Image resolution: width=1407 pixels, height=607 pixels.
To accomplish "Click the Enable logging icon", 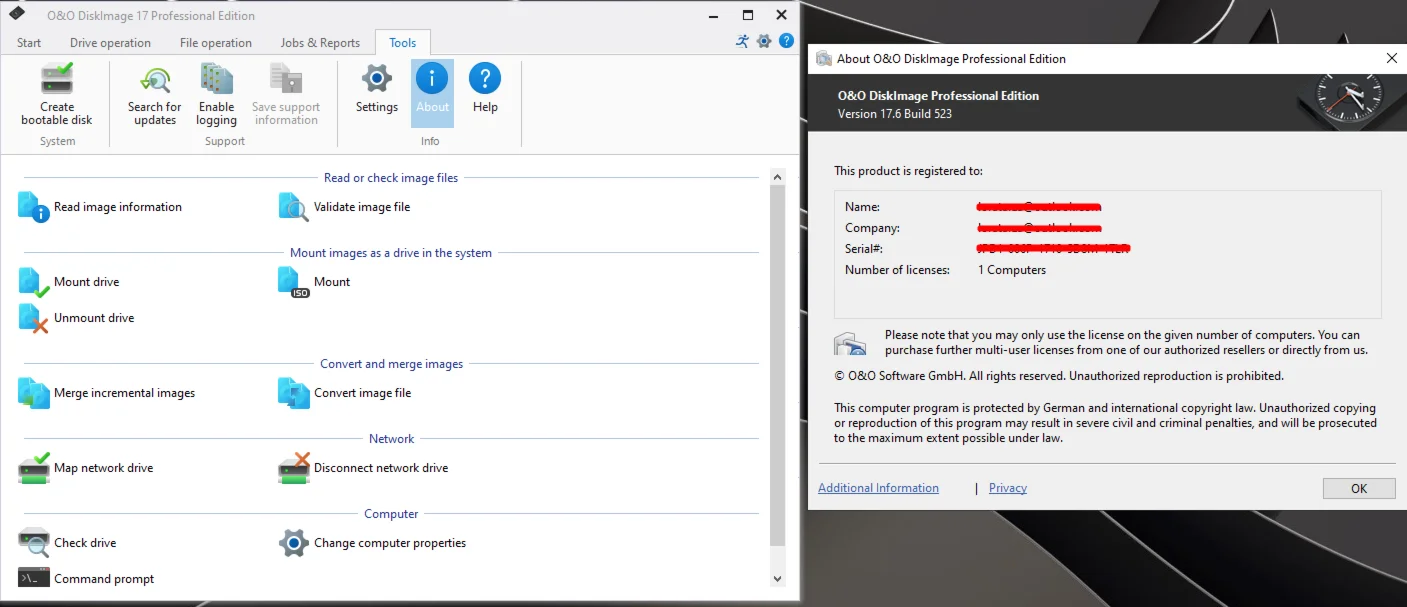I will tap(216, 80).
